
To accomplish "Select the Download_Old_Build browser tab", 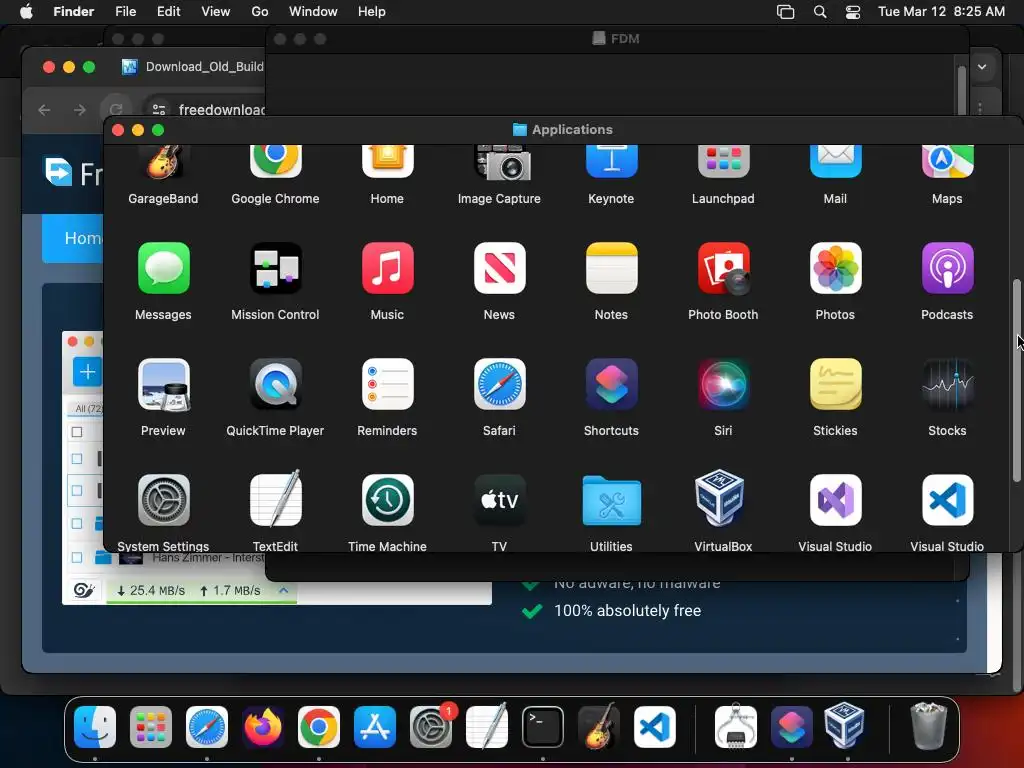I will coord(193,67).
